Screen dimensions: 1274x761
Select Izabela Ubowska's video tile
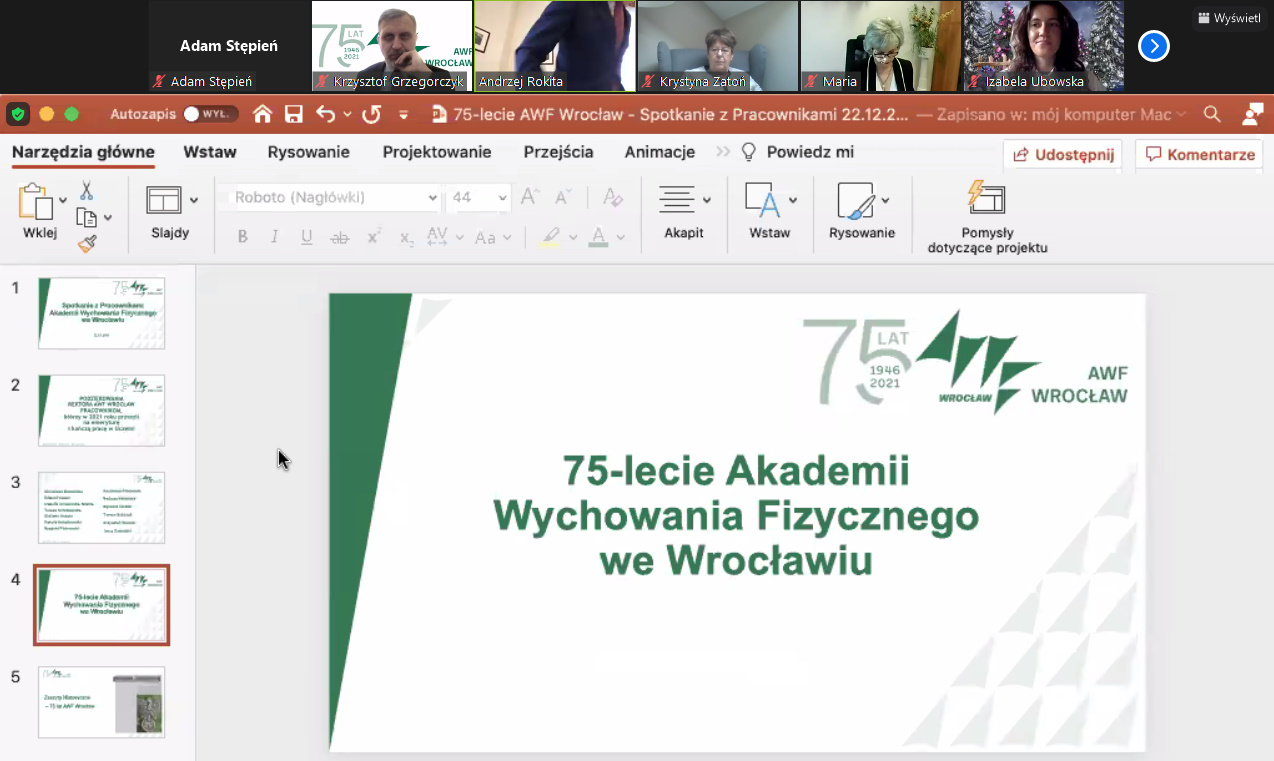[x=1043, y=46]
